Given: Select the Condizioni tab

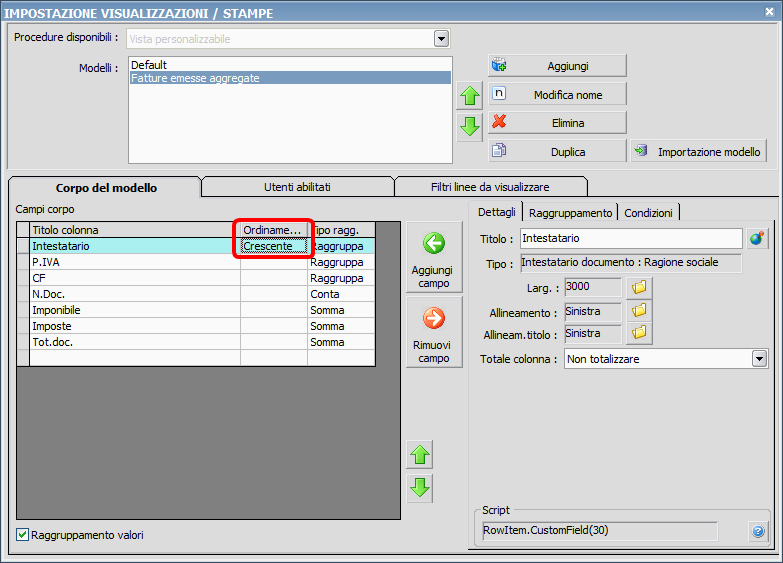Looking at the screenshot, I should [x=648, y=213].
